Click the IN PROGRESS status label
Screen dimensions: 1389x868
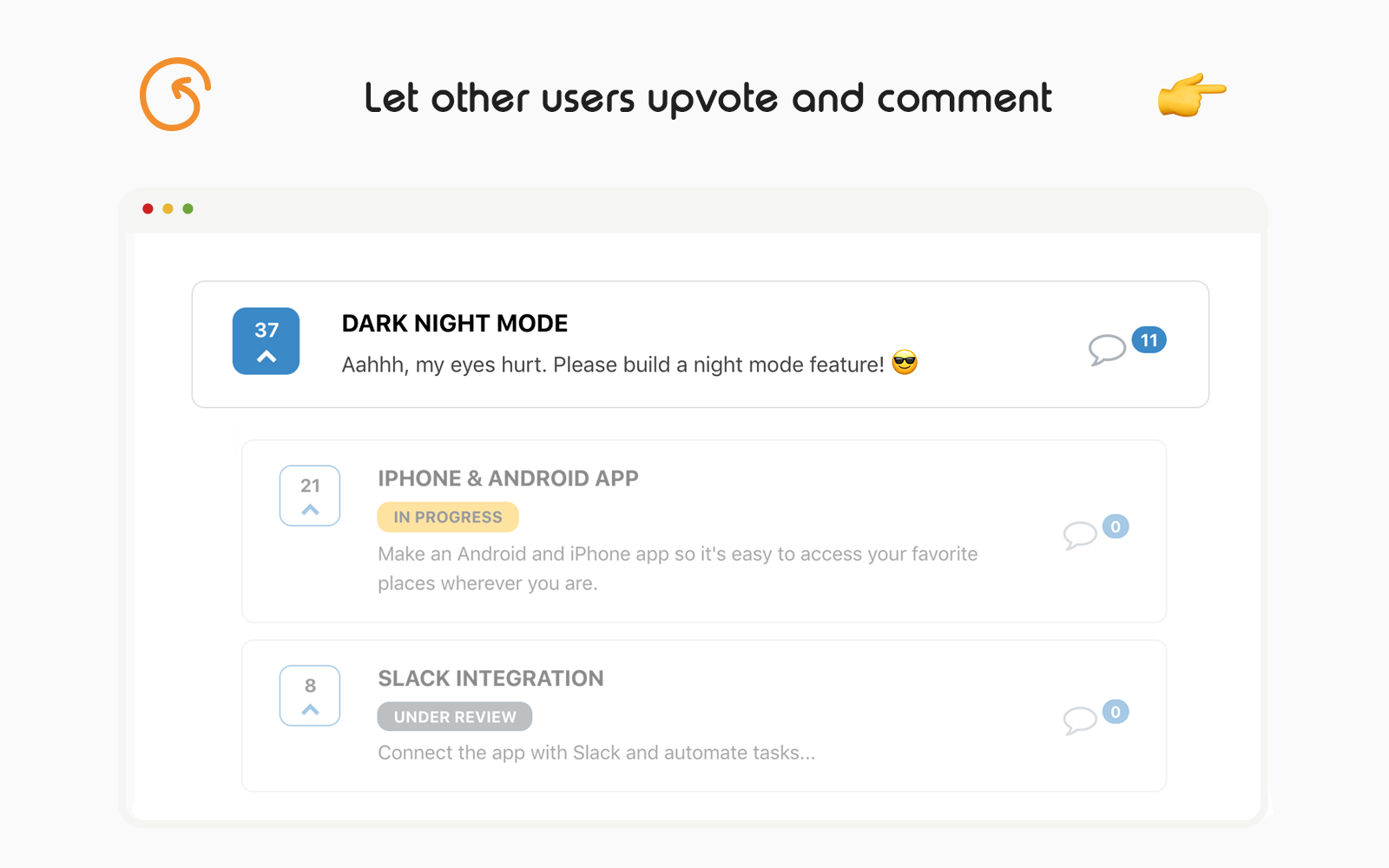click(448, 517)
